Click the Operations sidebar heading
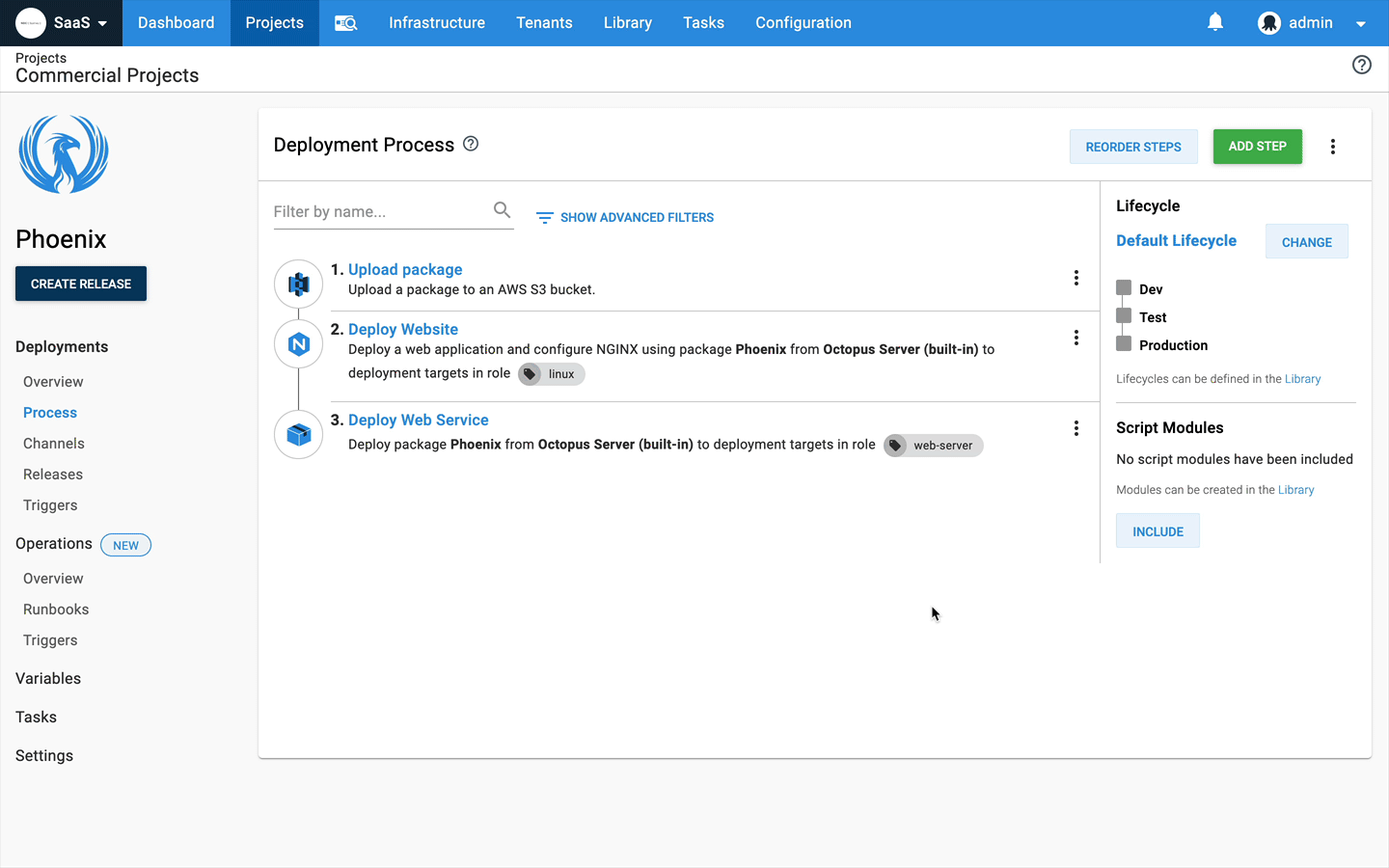 coord(54,544)
